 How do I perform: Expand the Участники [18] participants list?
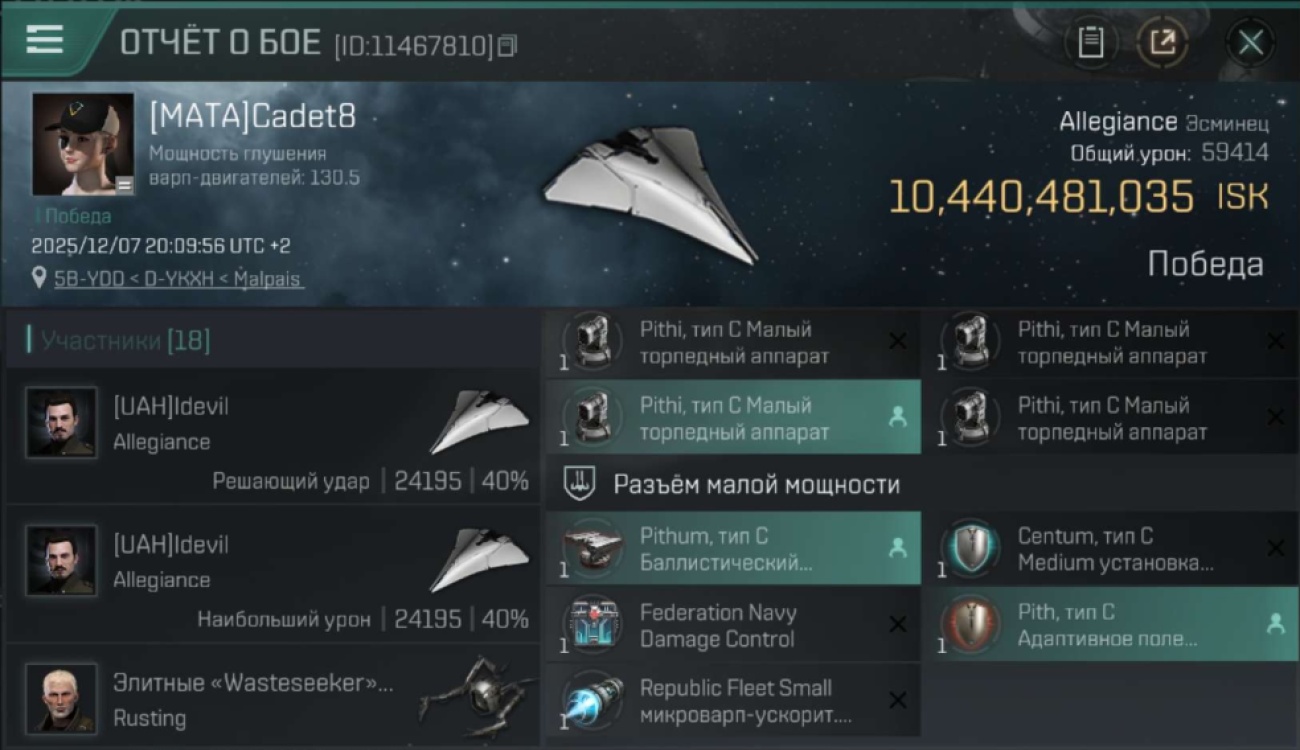pos(126,341)
